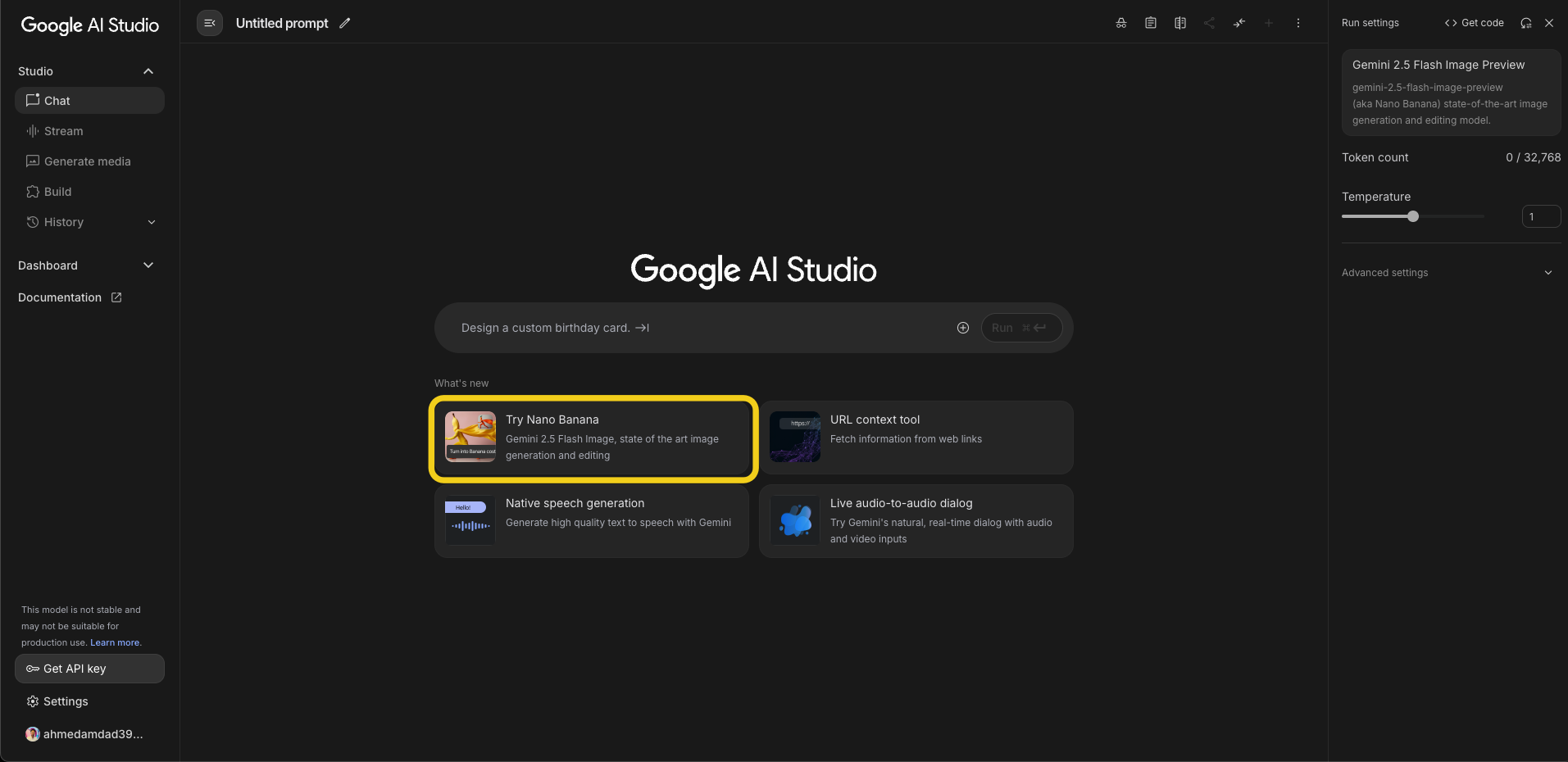Click the Run button
This screenshot has height=762, width=1568.
[x=1021, y=328]
